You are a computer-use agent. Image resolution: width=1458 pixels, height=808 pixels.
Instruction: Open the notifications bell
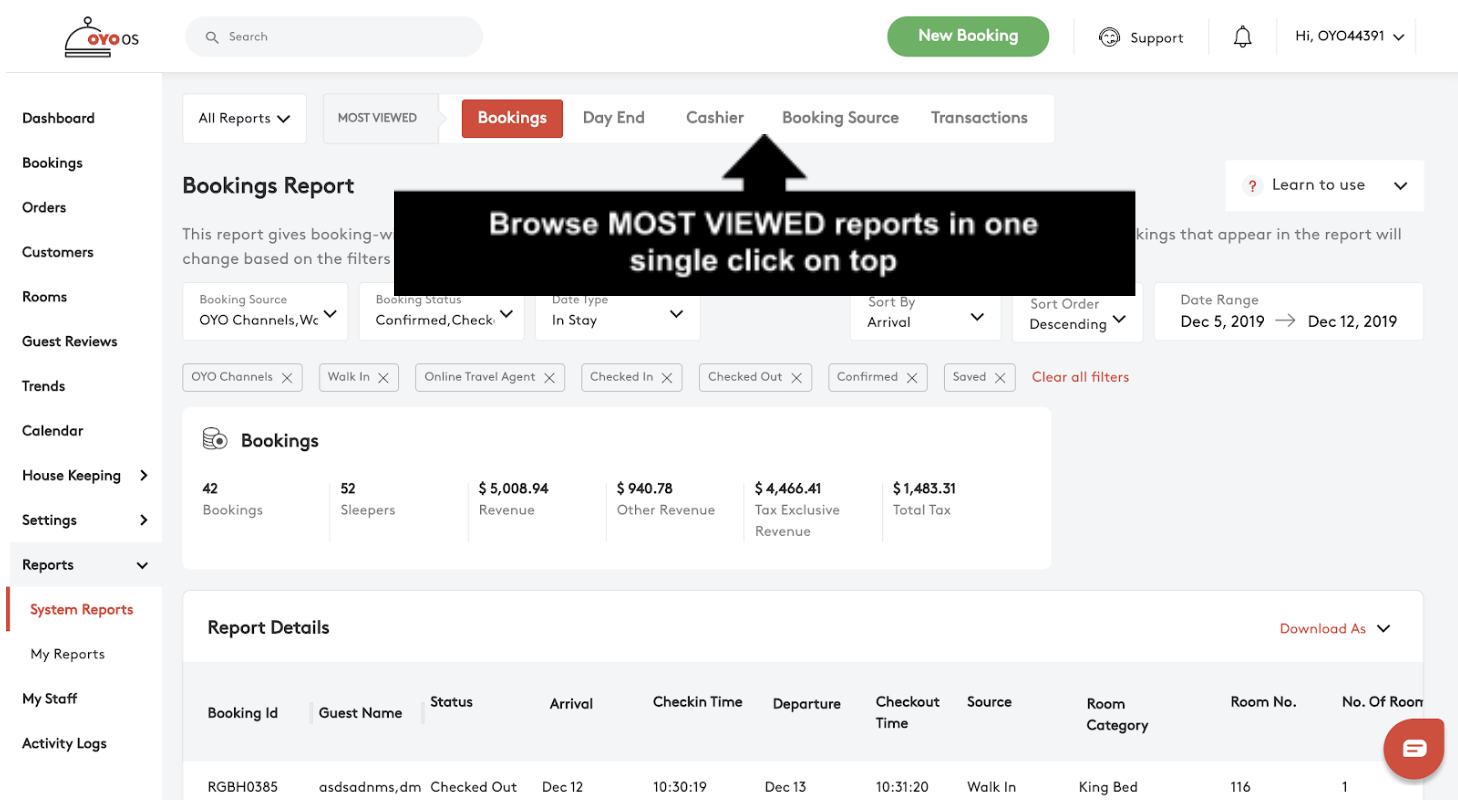tap(1242, 37)
